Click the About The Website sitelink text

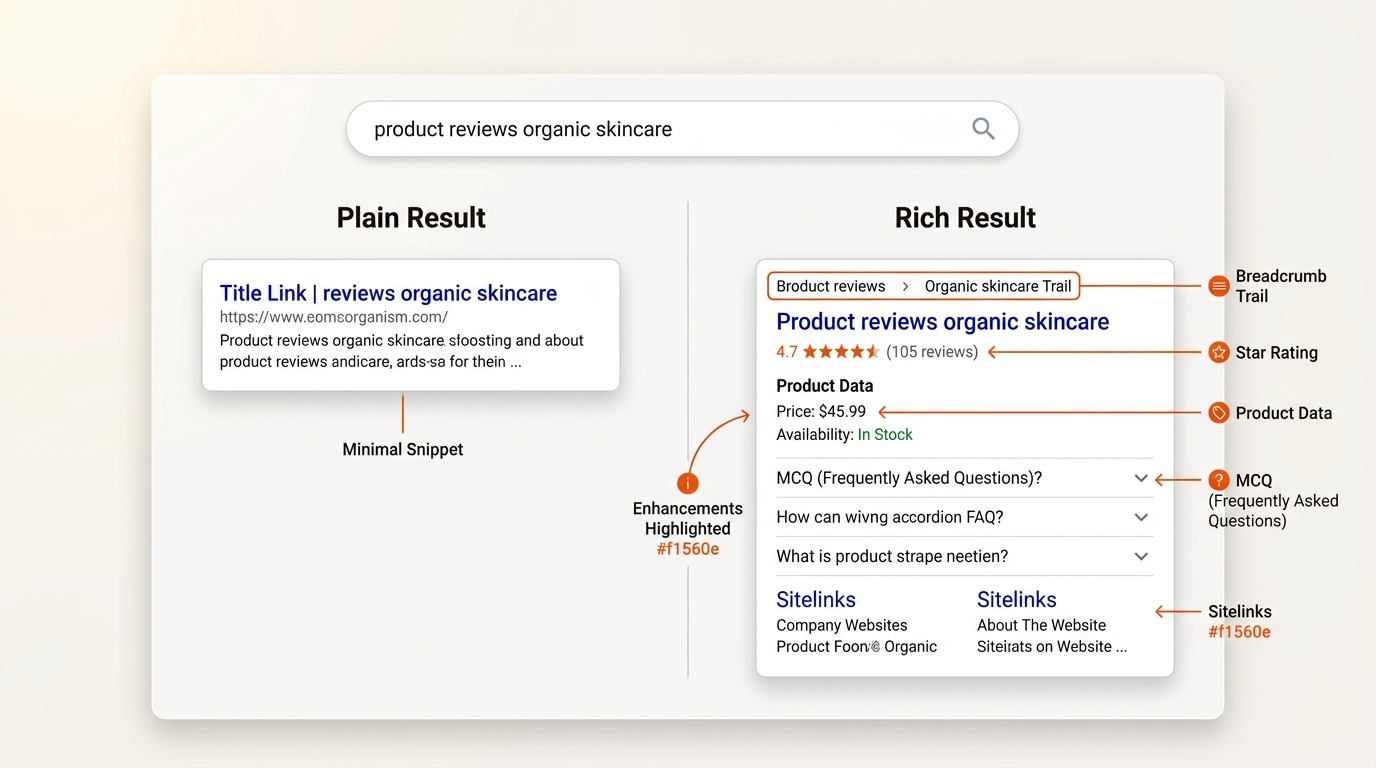pos(1042,625)
